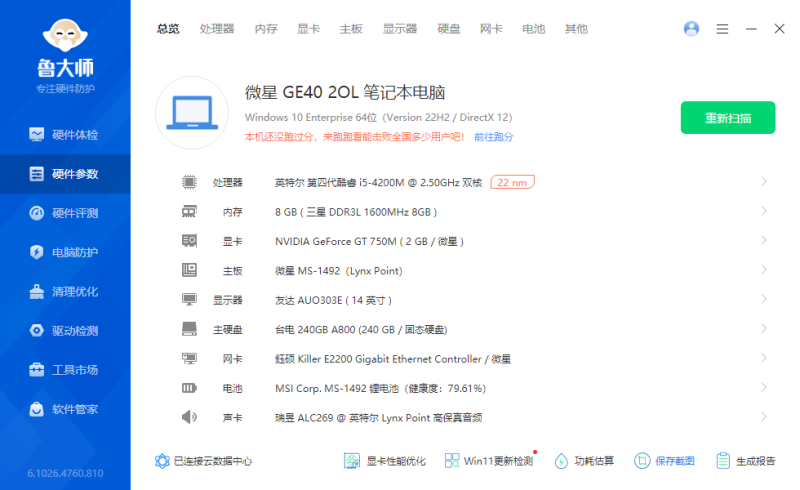Switch to the 硬盘 tab
The height and width of the screenshot is (490, 800).
[449, 29]
